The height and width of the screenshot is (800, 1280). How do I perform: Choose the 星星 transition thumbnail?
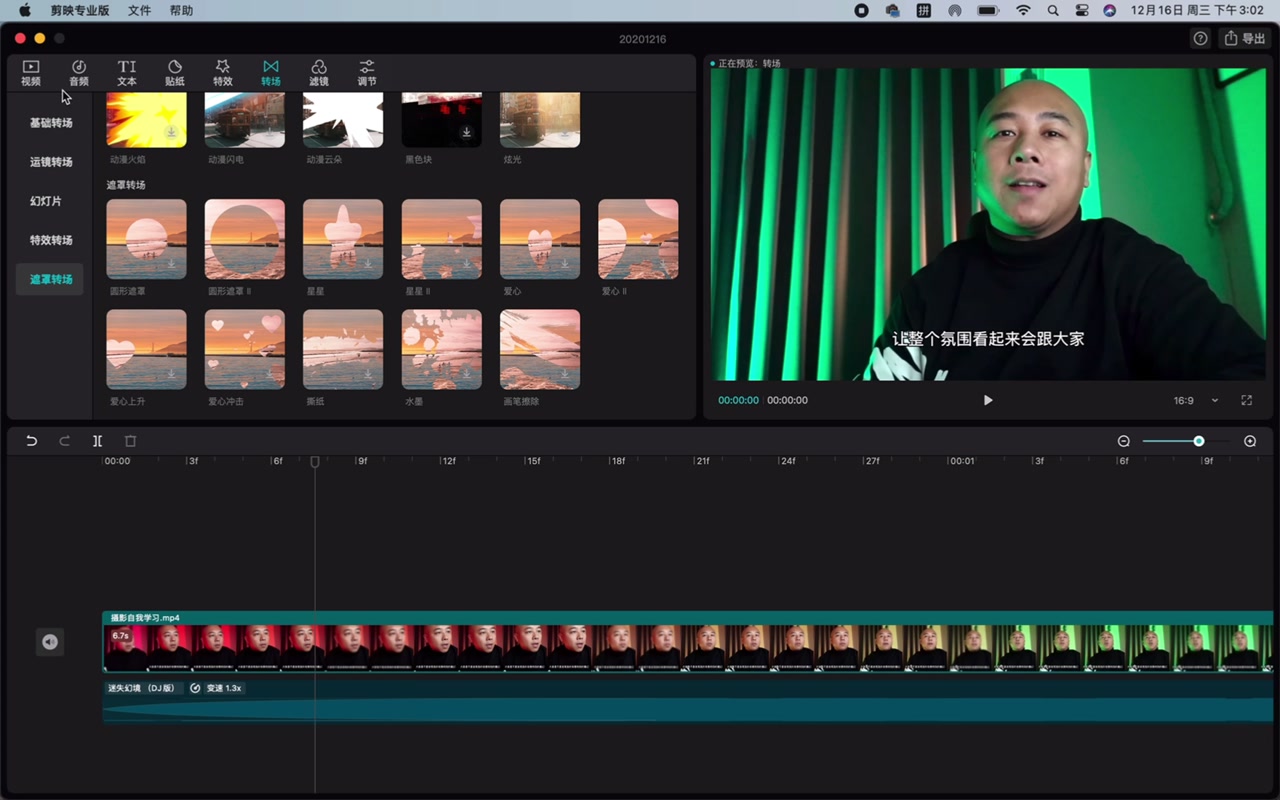(x=343, y=239)
